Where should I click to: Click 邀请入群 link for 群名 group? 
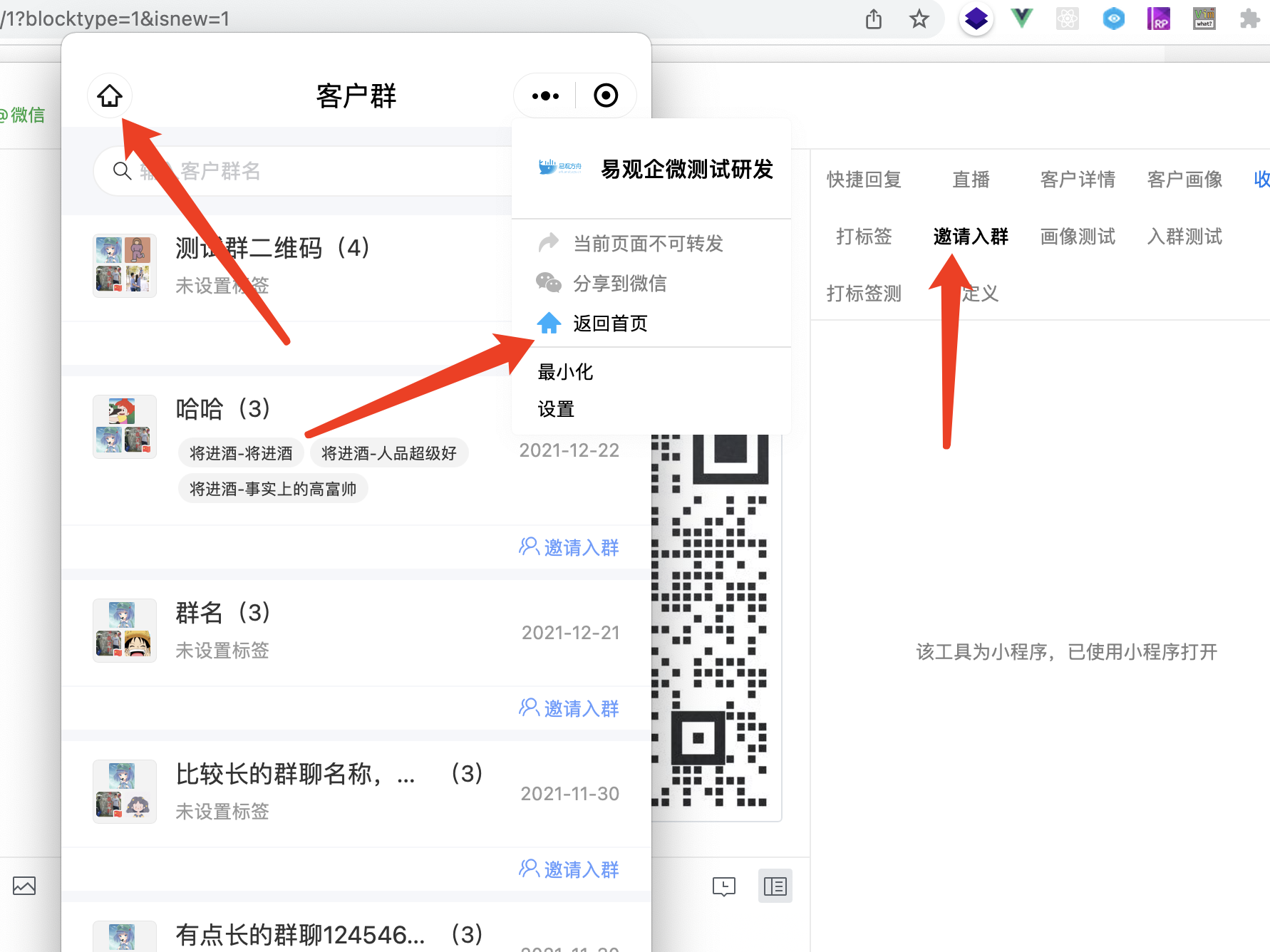[x=569, y=708]
